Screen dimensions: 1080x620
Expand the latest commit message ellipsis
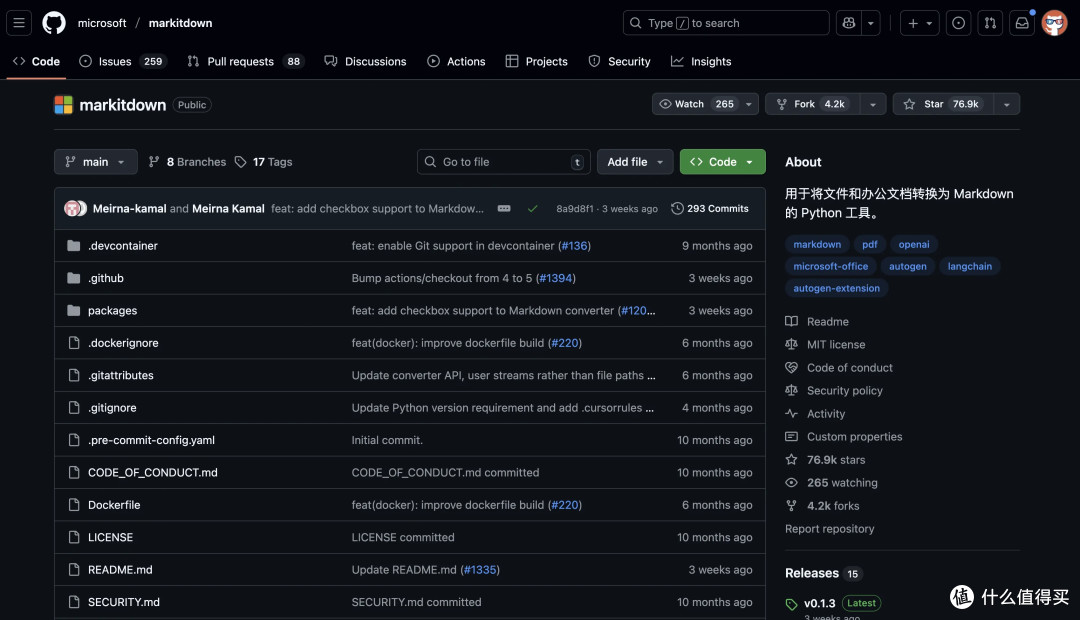tap(504, 209)
